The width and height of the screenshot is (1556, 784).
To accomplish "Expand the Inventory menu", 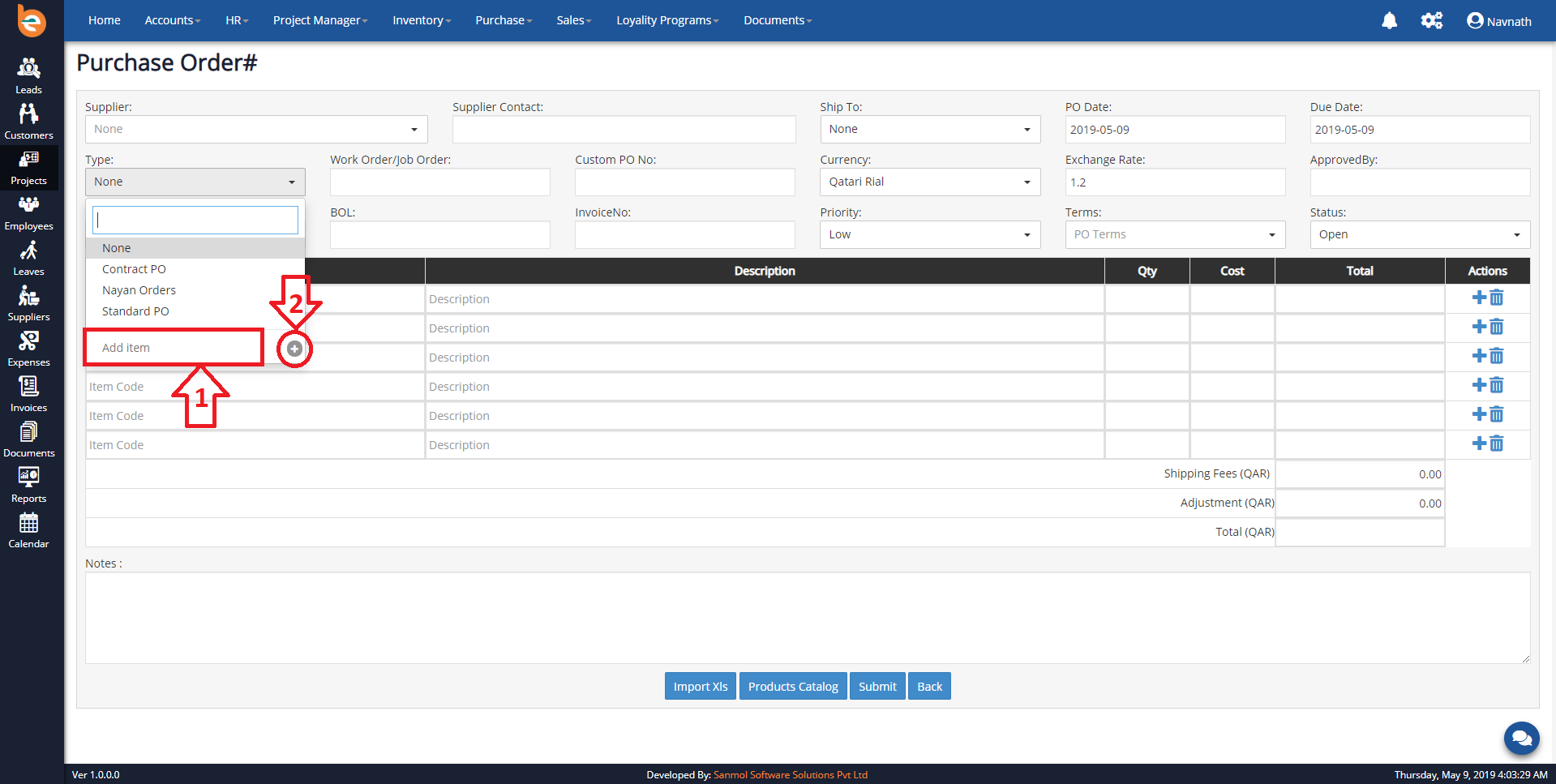I will [x=422, y=20].
